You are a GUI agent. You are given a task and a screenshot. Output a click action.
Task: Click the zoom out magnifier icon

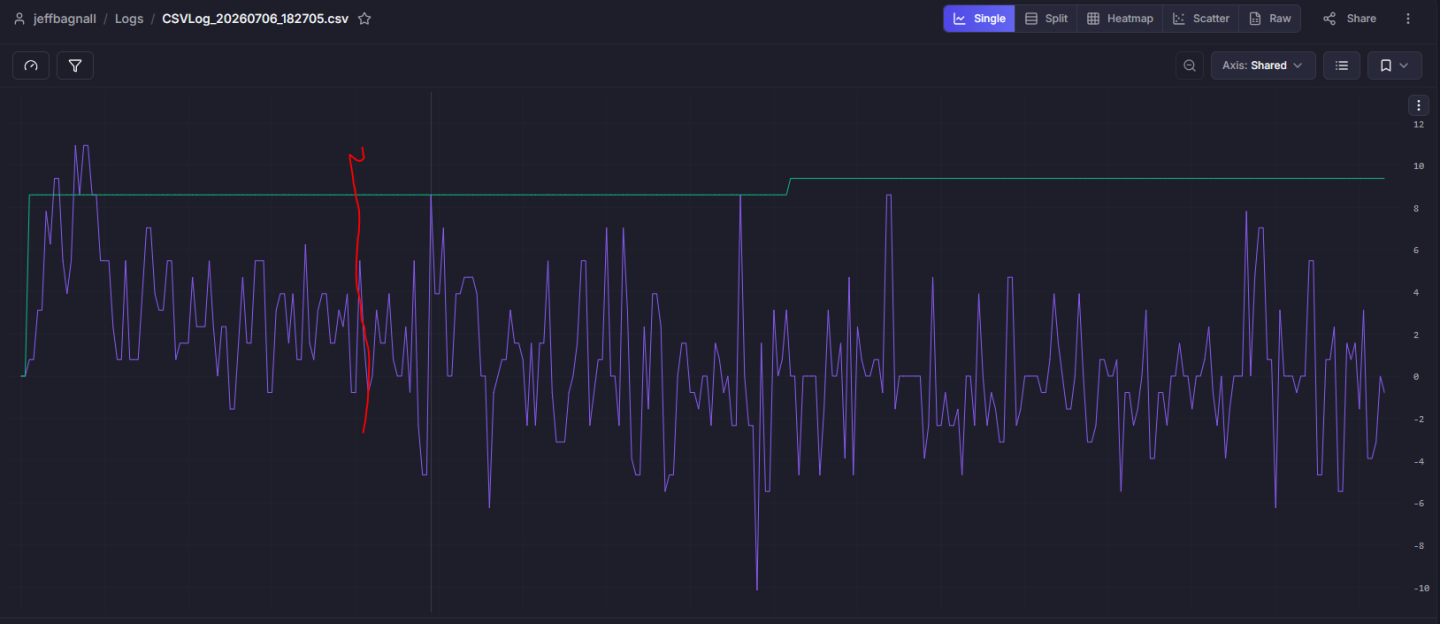click(1189, 66)
